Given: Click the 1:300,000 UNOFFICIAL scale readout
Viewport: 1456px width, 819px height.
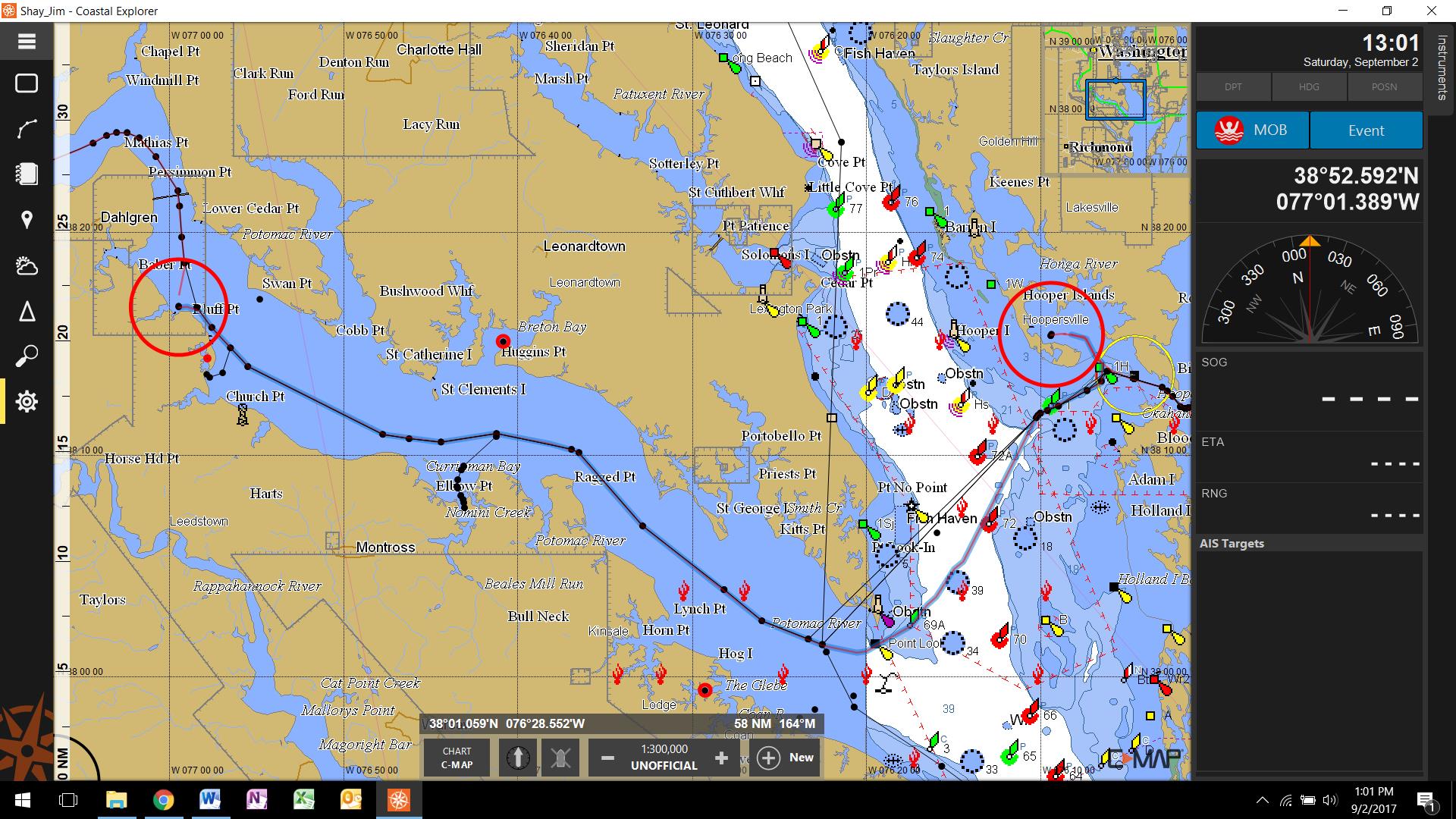Looking at the screenshot, I should pos(664,758).
